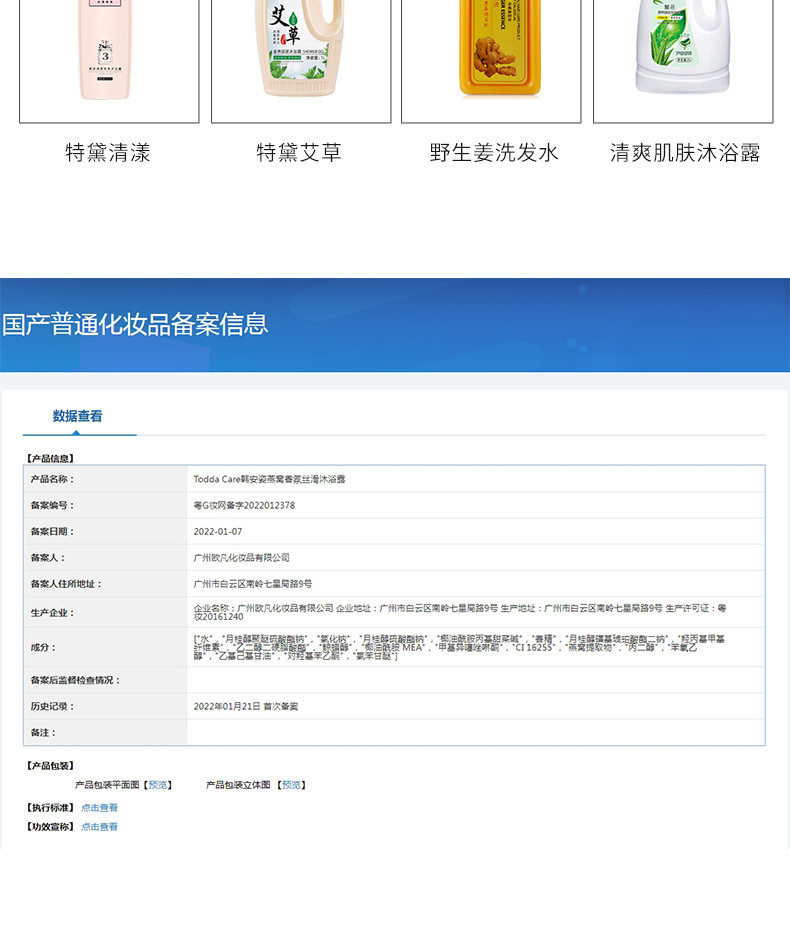Click the 备注 row label
Viewport: 790px width, 939px height.
[44, 732]
